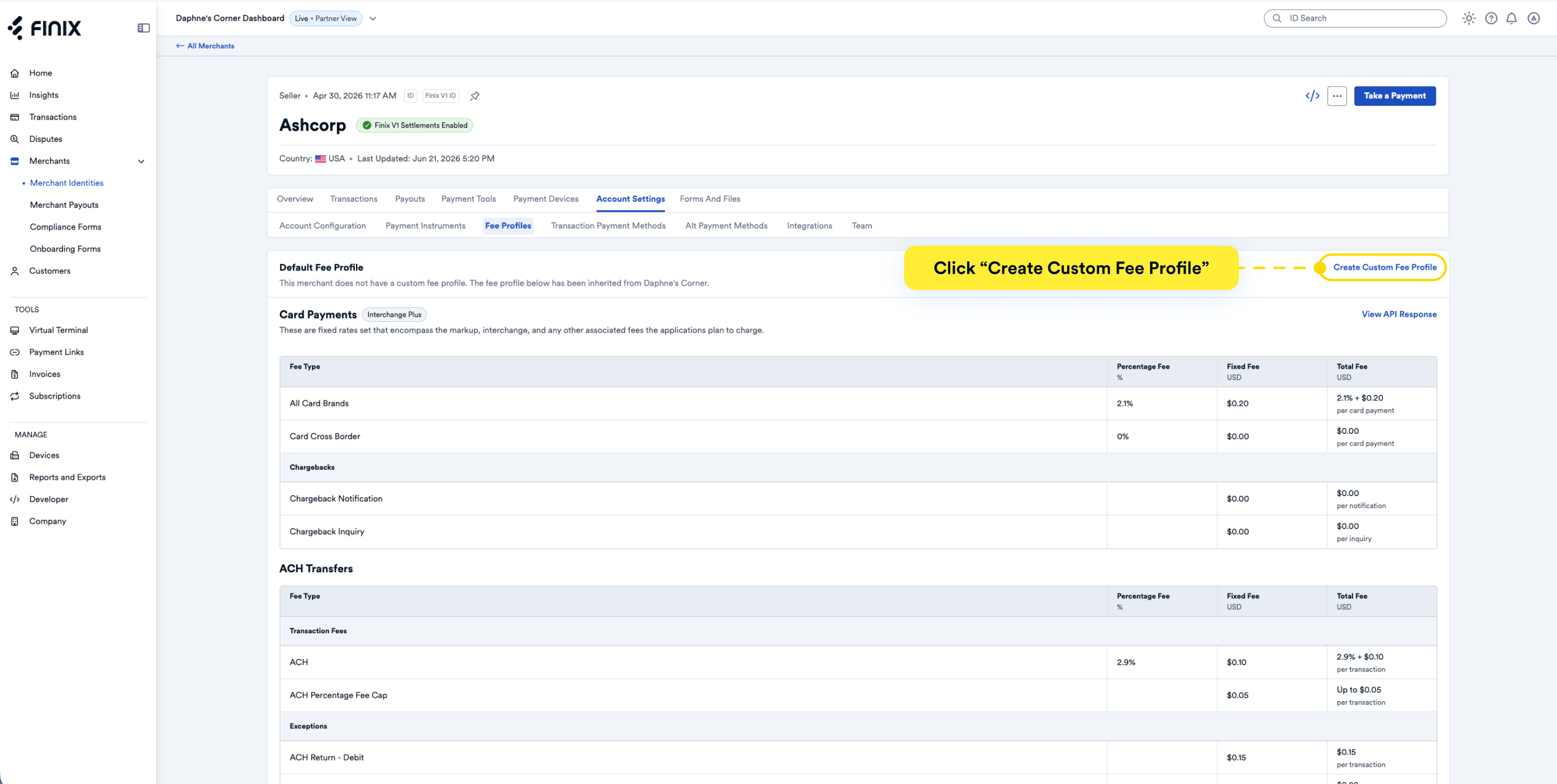Image resolution: width=1557 pixels, height=784 pixels.
Task: Open the Forms And Files tab
Action: (710, 199)
